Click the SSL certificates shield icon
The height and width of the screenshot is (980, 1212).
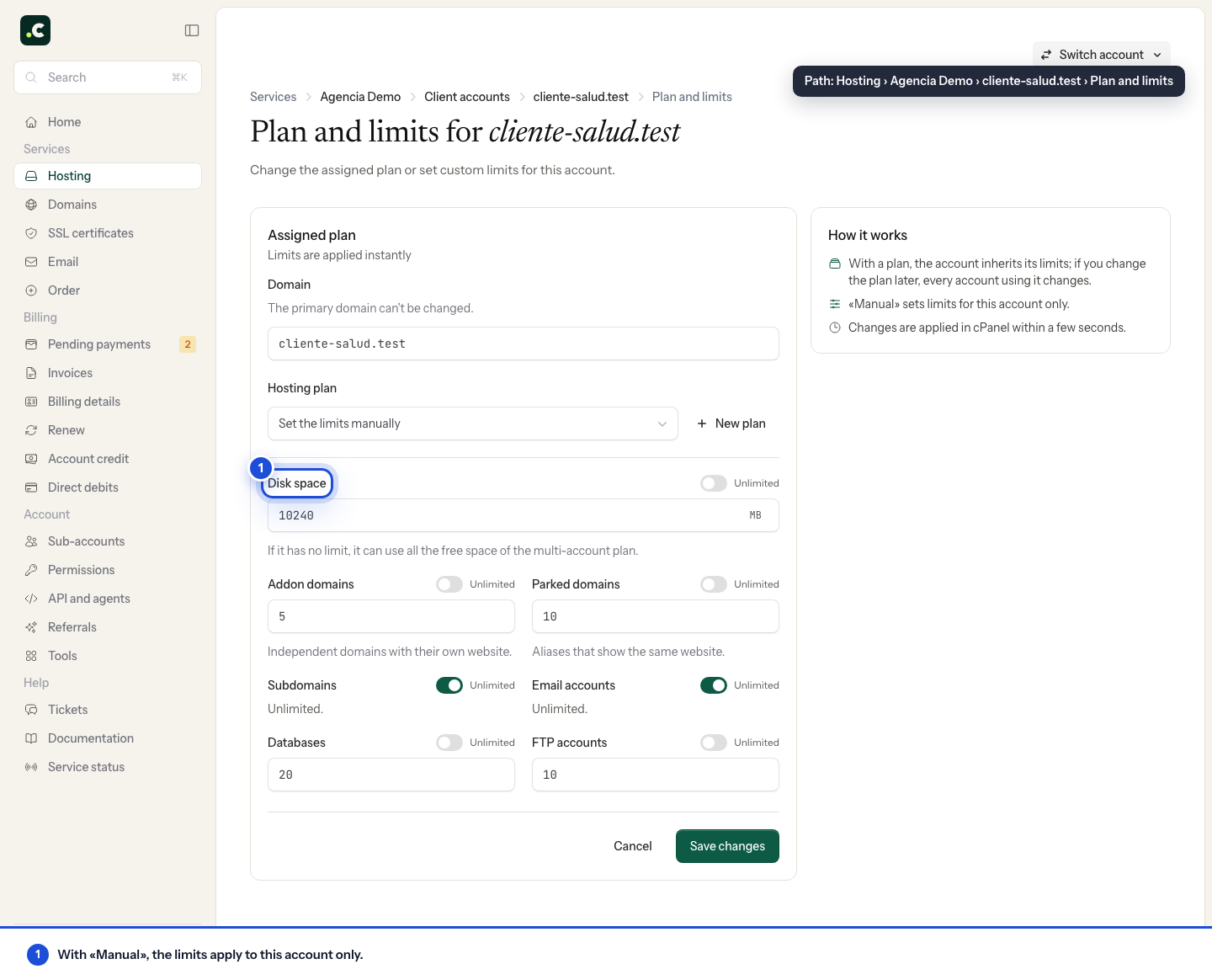(31, 233)
